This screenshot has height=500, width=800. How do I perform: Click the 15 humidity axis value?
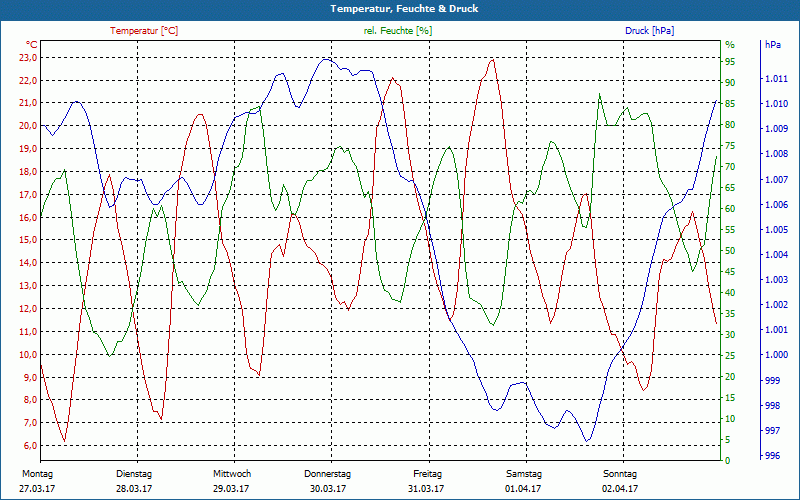tap(730, 398)
